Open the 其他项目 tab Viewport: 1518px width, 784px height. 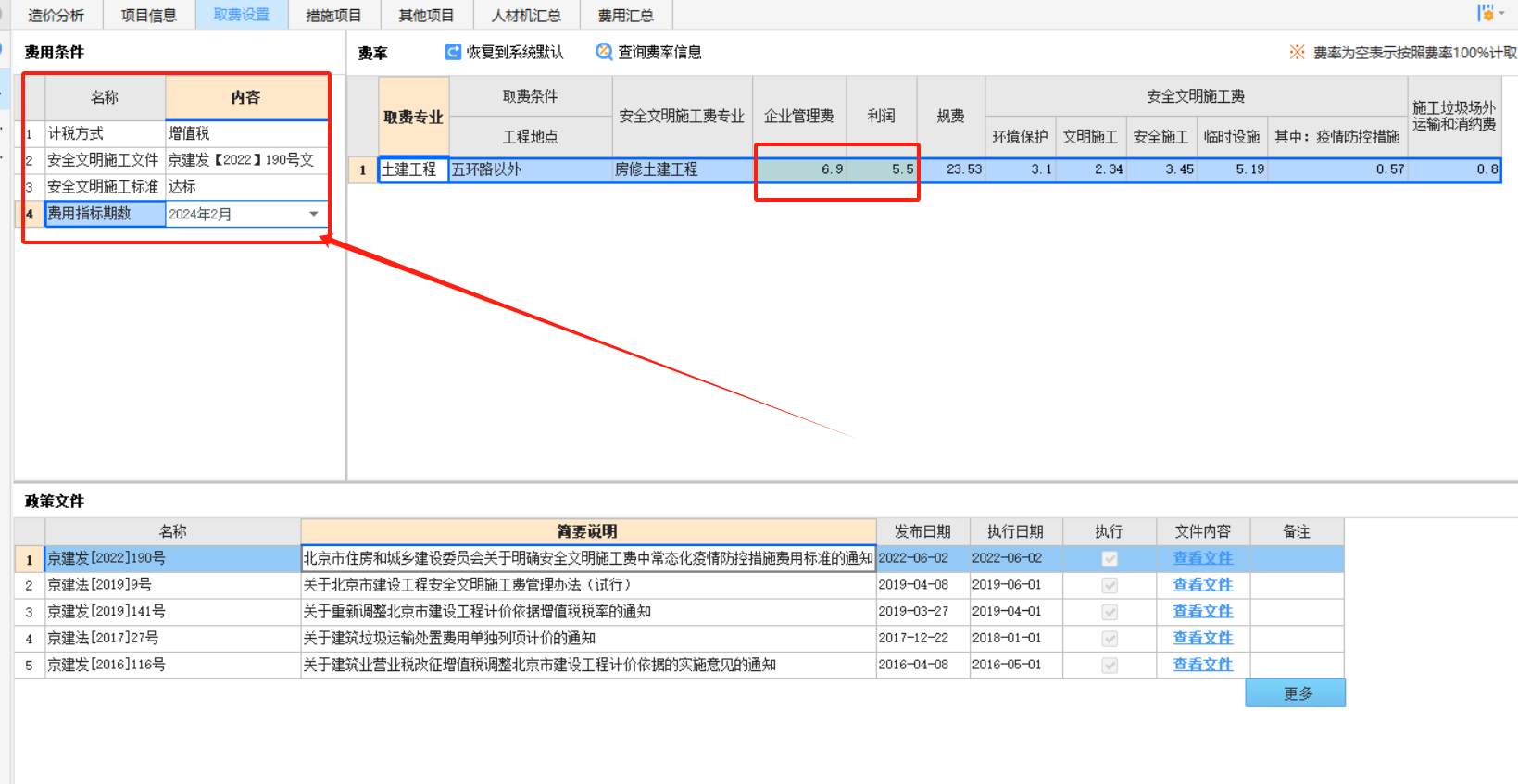[x=426, y=15]
